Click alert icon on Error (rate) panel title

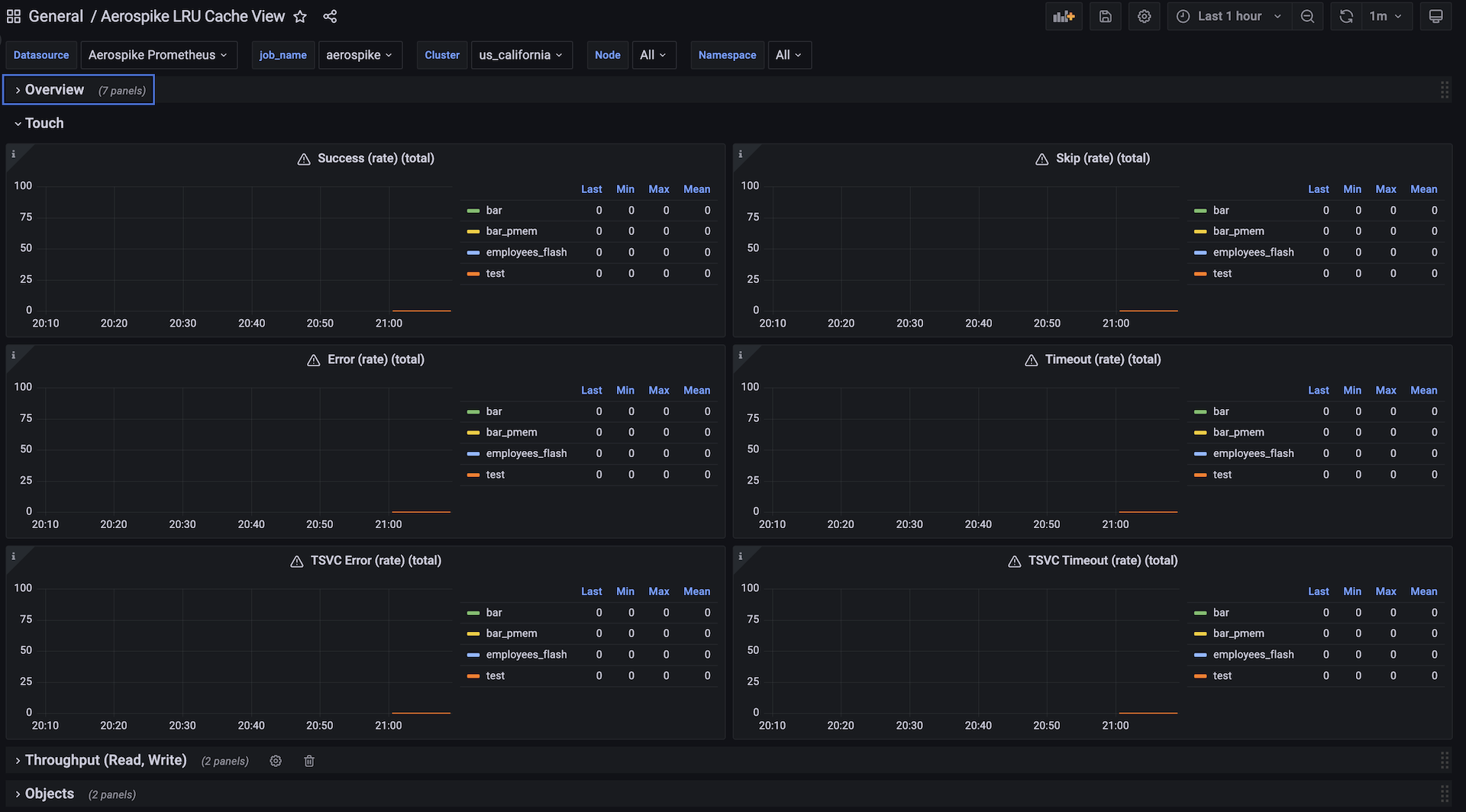point(314,360)
